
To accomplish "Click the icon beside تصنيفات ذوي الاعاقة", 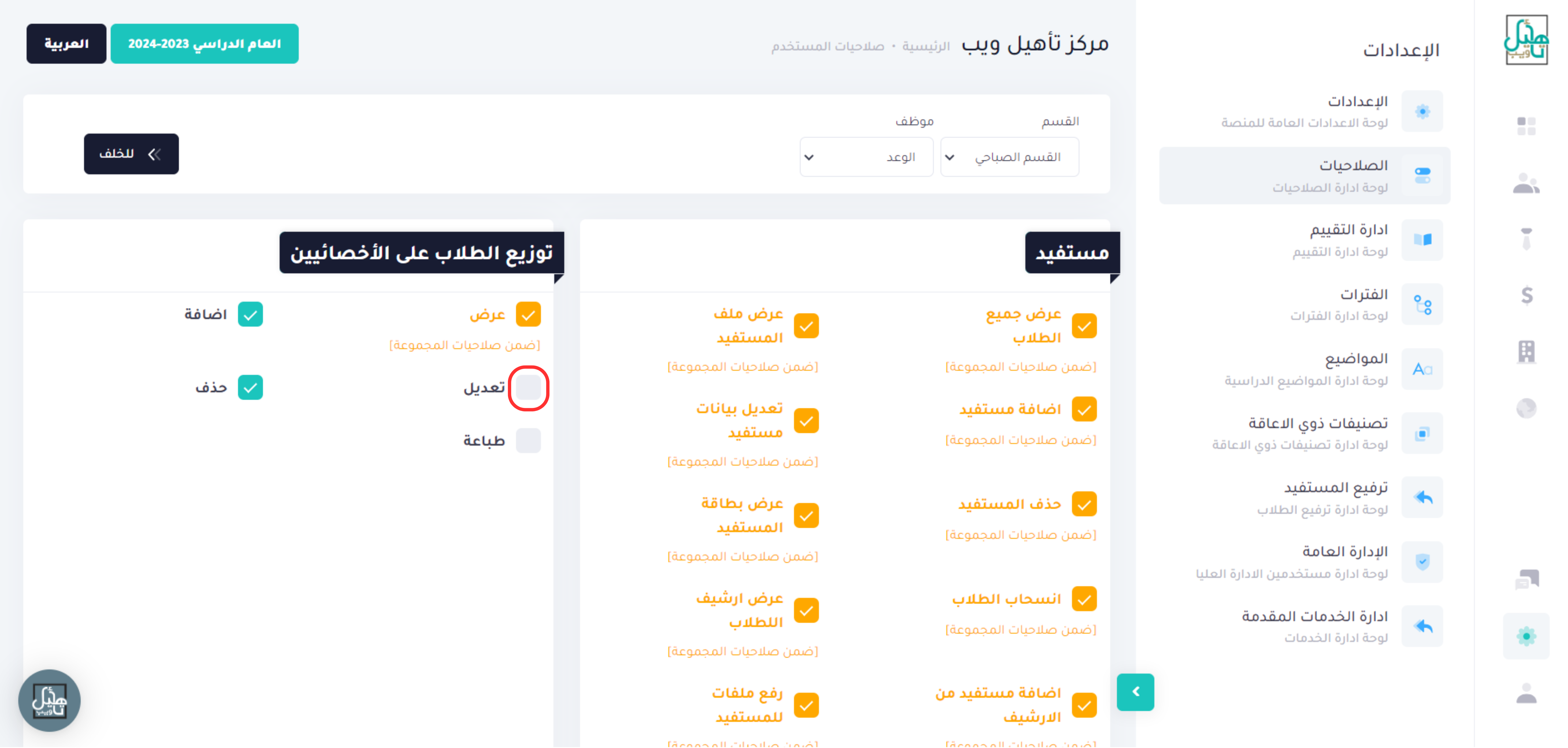I will pos(1422,433).
